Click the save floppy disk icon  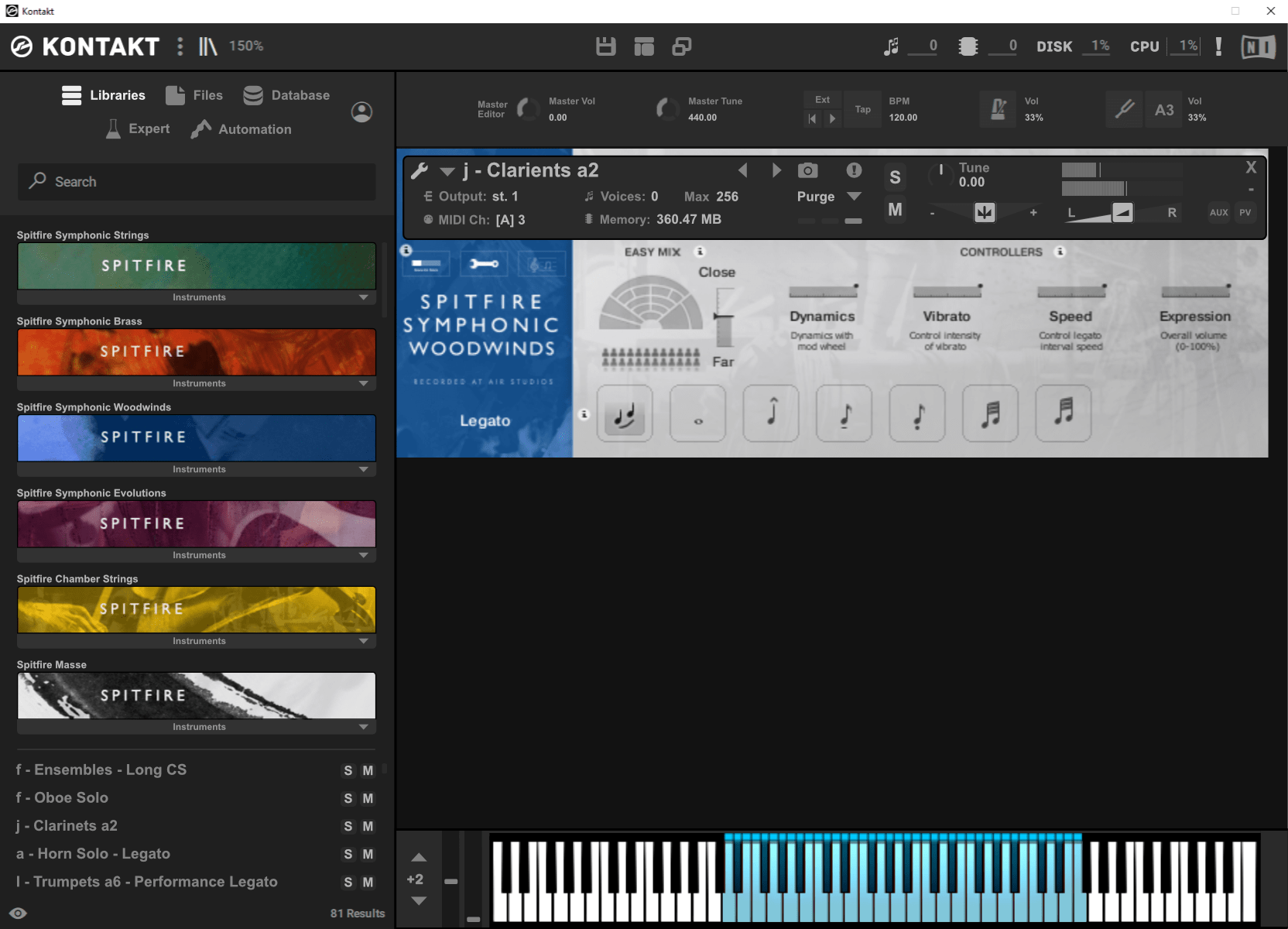tap(605, 46)
